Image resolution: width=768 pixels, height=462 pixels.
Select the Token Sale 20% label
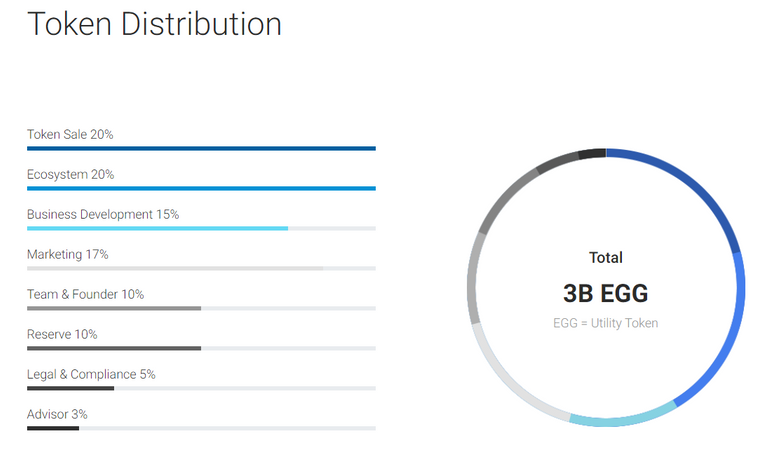point(70,134)
